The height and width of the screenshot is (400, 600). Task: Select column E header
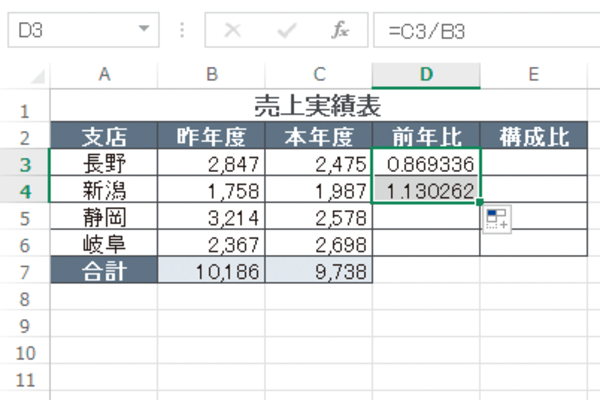pyautogui.click(x=534, y=75)
